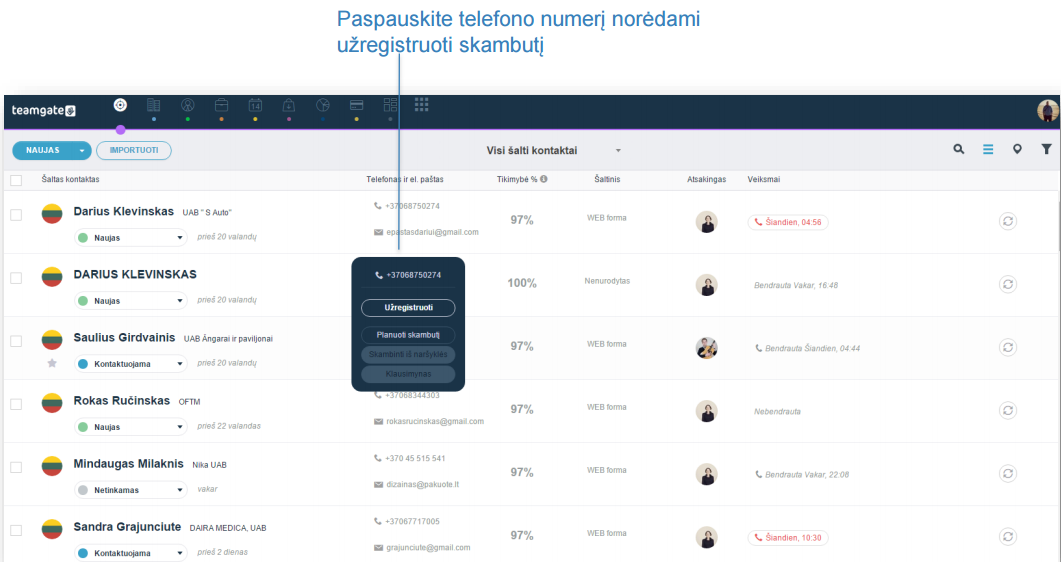Click refresh icon in Rokas Ručinskas row
The image size is (1061, 562).
pos(1008,411)
